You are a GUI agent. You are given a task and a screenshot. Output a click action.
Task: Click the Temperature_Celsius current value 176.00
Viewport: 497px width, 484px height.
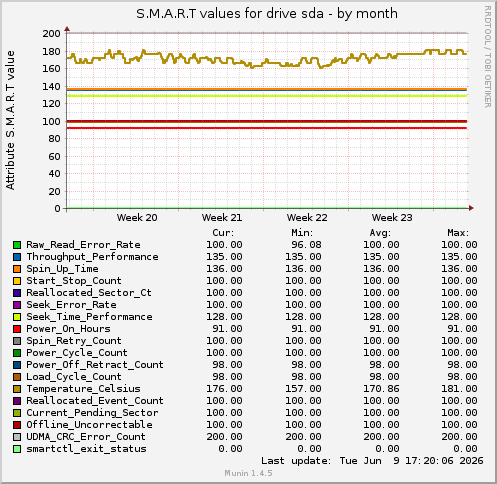click(224, 389)
